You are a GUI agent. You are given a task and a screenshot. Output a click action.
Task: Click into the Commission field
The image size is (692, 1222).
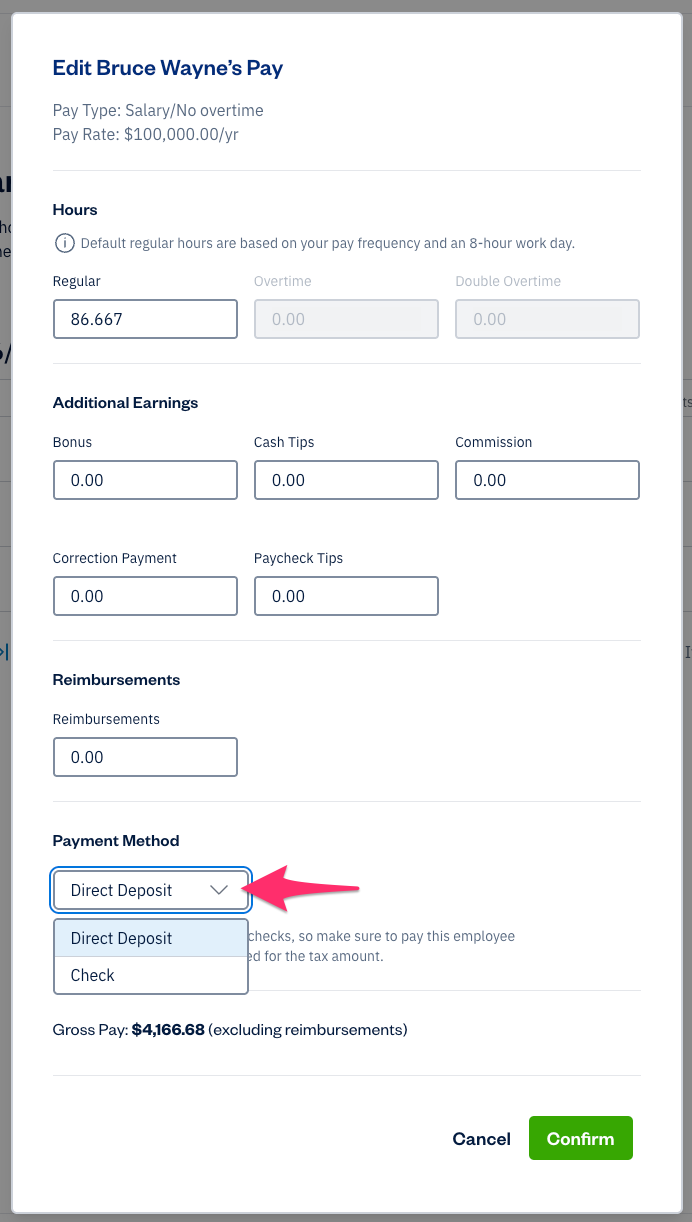(x=547, y=480)
